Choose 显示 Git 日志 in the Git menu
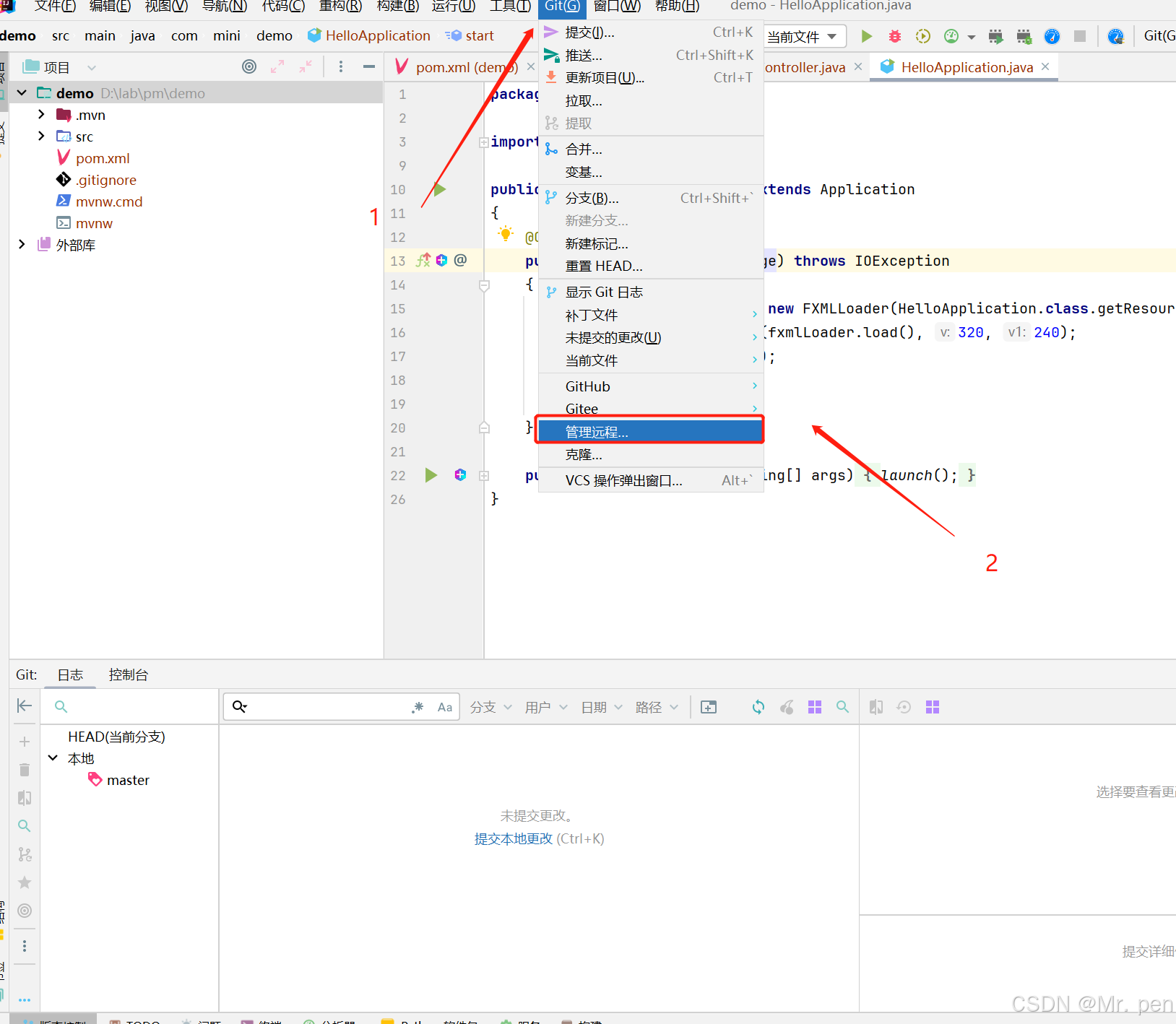Screen dimensions: 1176x1024 click(651, 292)
